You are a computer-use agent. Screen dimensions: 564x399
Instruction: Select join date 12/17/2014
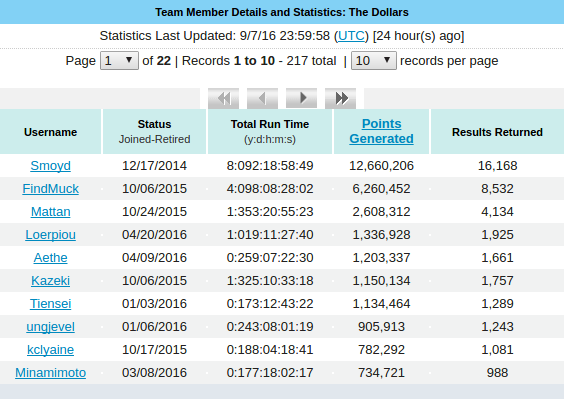coord(154,166)
